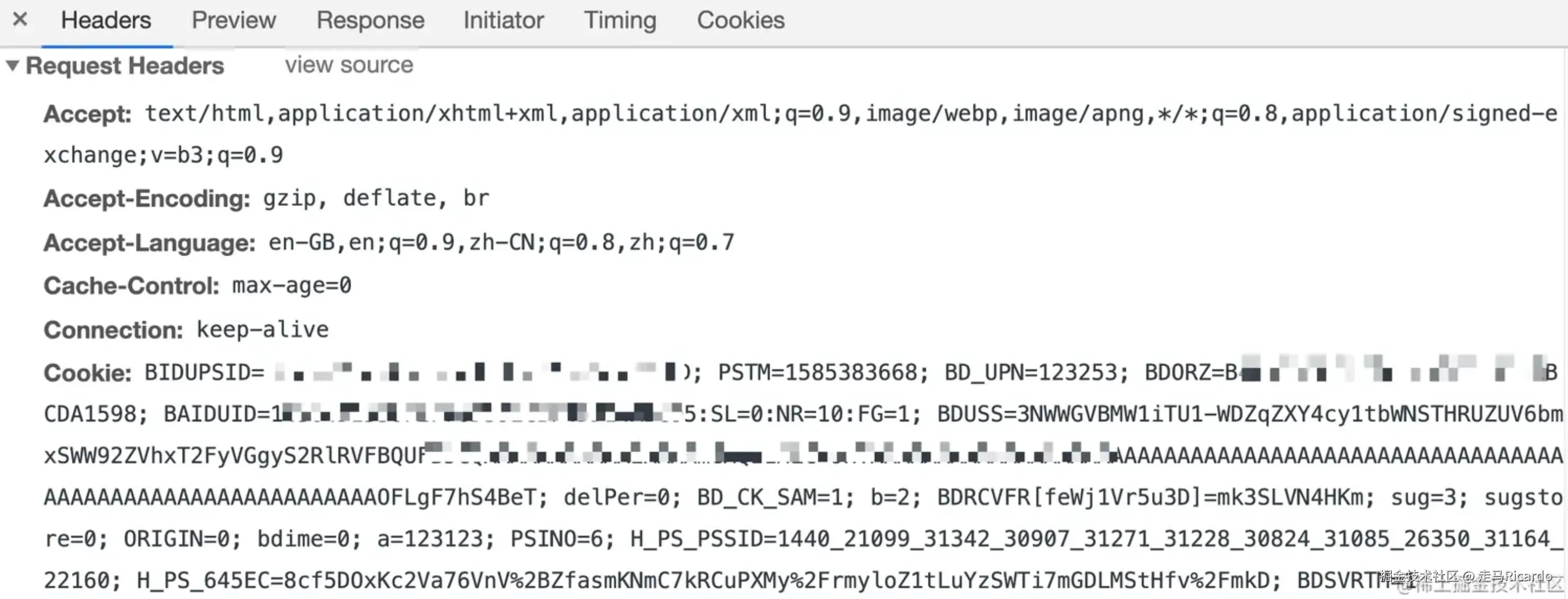This screenshot has width=1568, height=599.
Task: Click the Accept-Encoding header label
Action: coord(147,198)
